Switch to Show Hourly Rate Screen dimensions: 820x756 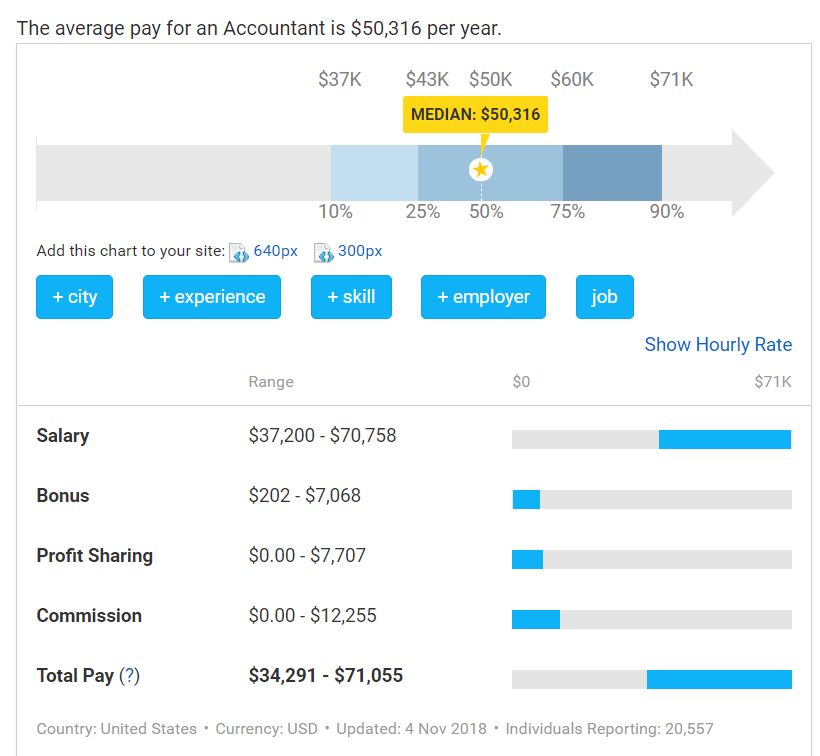click(718, 345)
